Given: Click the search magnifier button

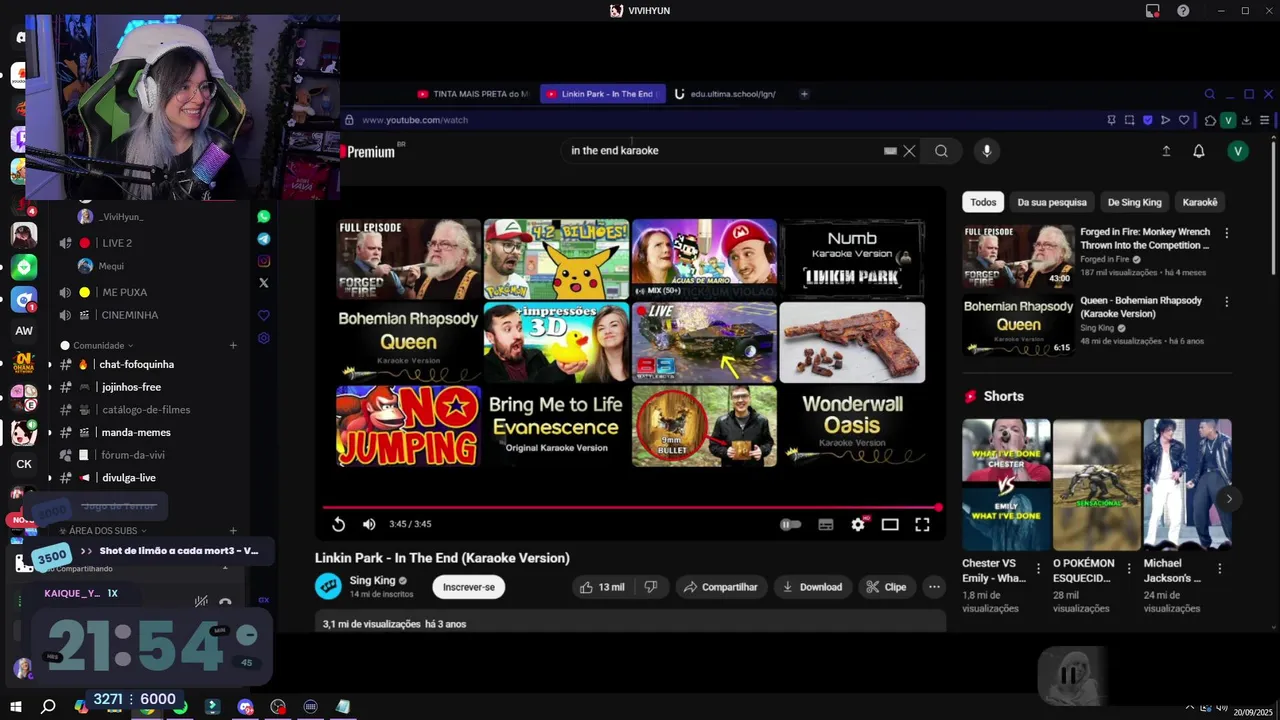Looking at the screenshot, I should [x=941, y=151].
